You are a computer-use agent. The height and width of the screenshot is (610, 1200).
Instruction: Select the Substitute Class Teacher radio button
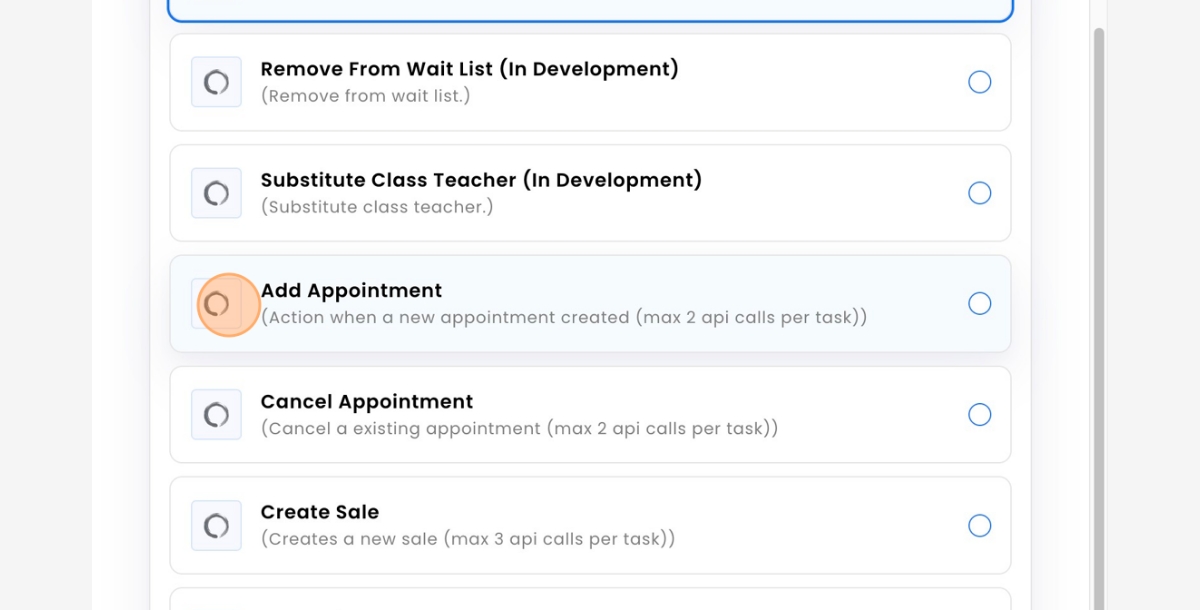click(980, 193)
